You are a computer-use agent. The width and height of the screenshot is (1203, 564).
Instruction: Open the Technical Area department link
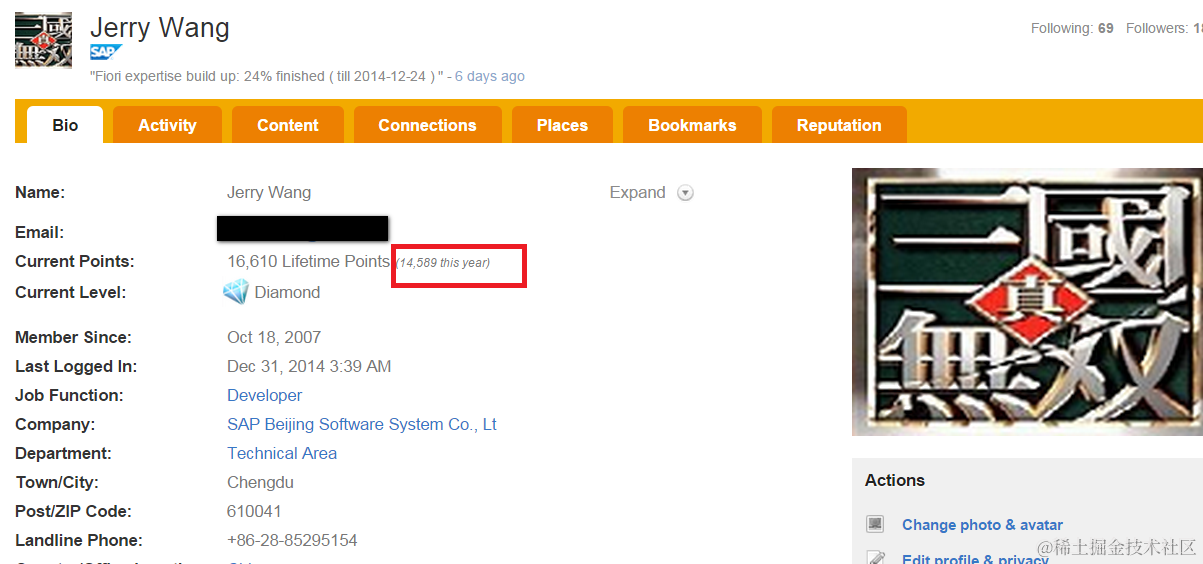(282, 453)
